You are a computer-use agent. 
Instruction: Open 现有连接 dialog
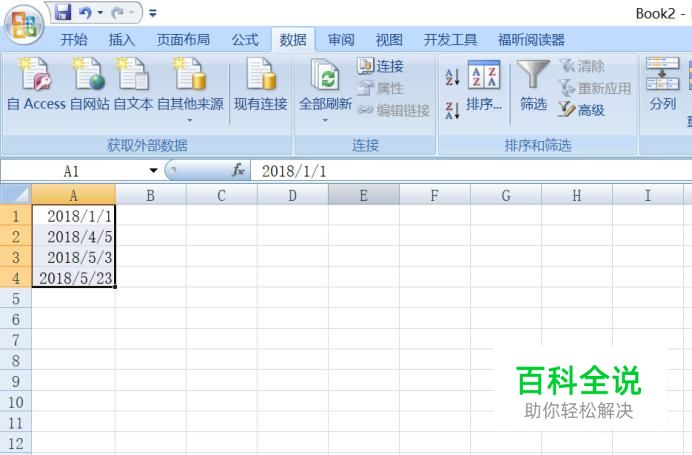click(x=261, y=85)
